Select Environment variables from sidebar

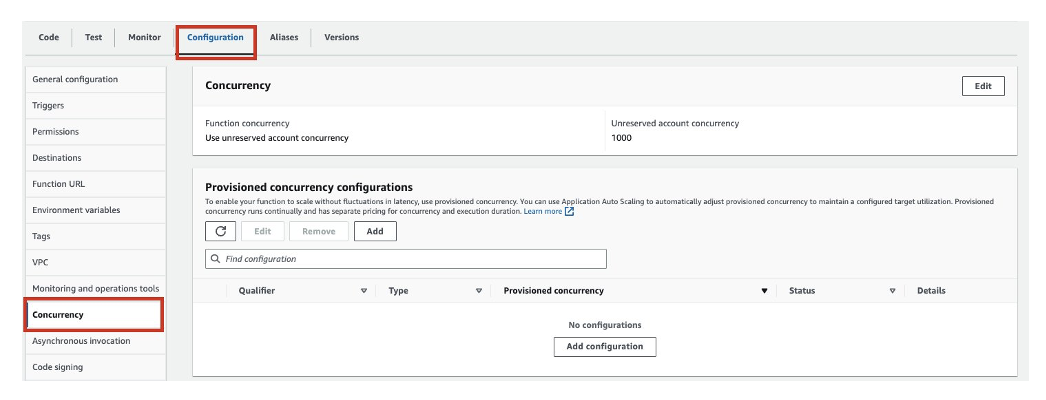click(76, 210)
